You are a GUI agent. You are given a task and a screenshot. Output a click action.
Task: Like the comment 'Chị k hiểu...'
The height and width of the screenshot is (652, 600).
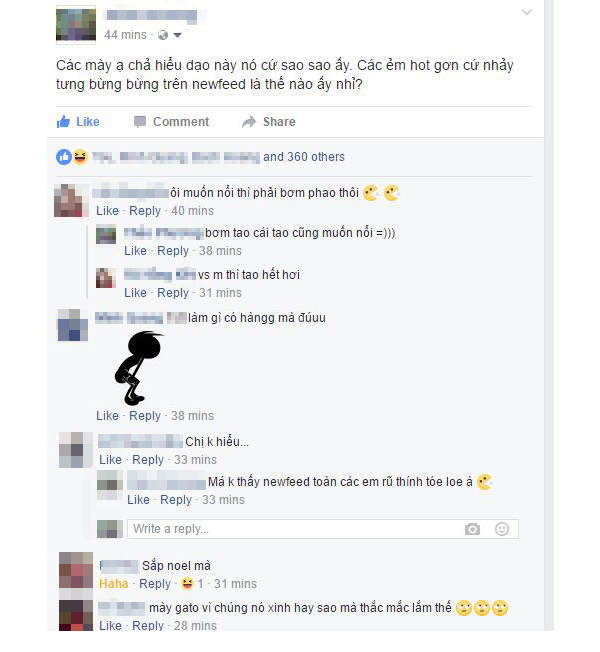pyautogui.click(x=110, y=460)
